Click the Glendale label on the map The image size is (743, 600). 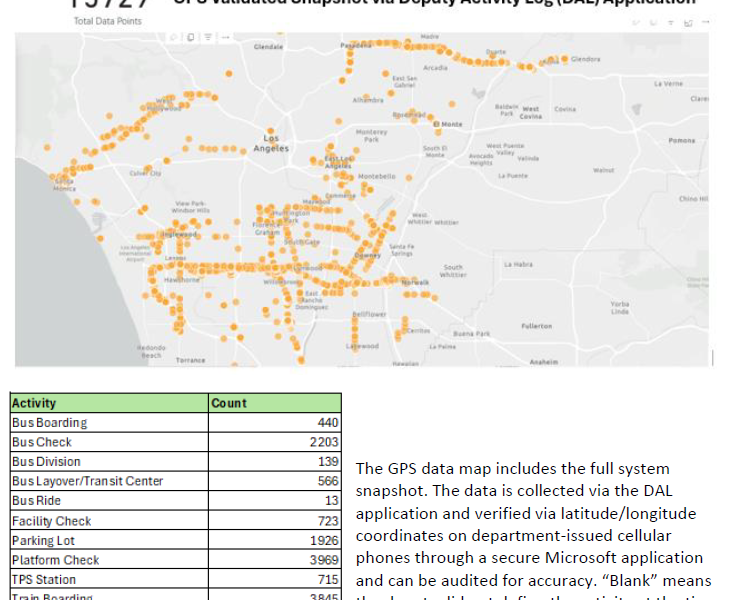[x=268, y=47]
